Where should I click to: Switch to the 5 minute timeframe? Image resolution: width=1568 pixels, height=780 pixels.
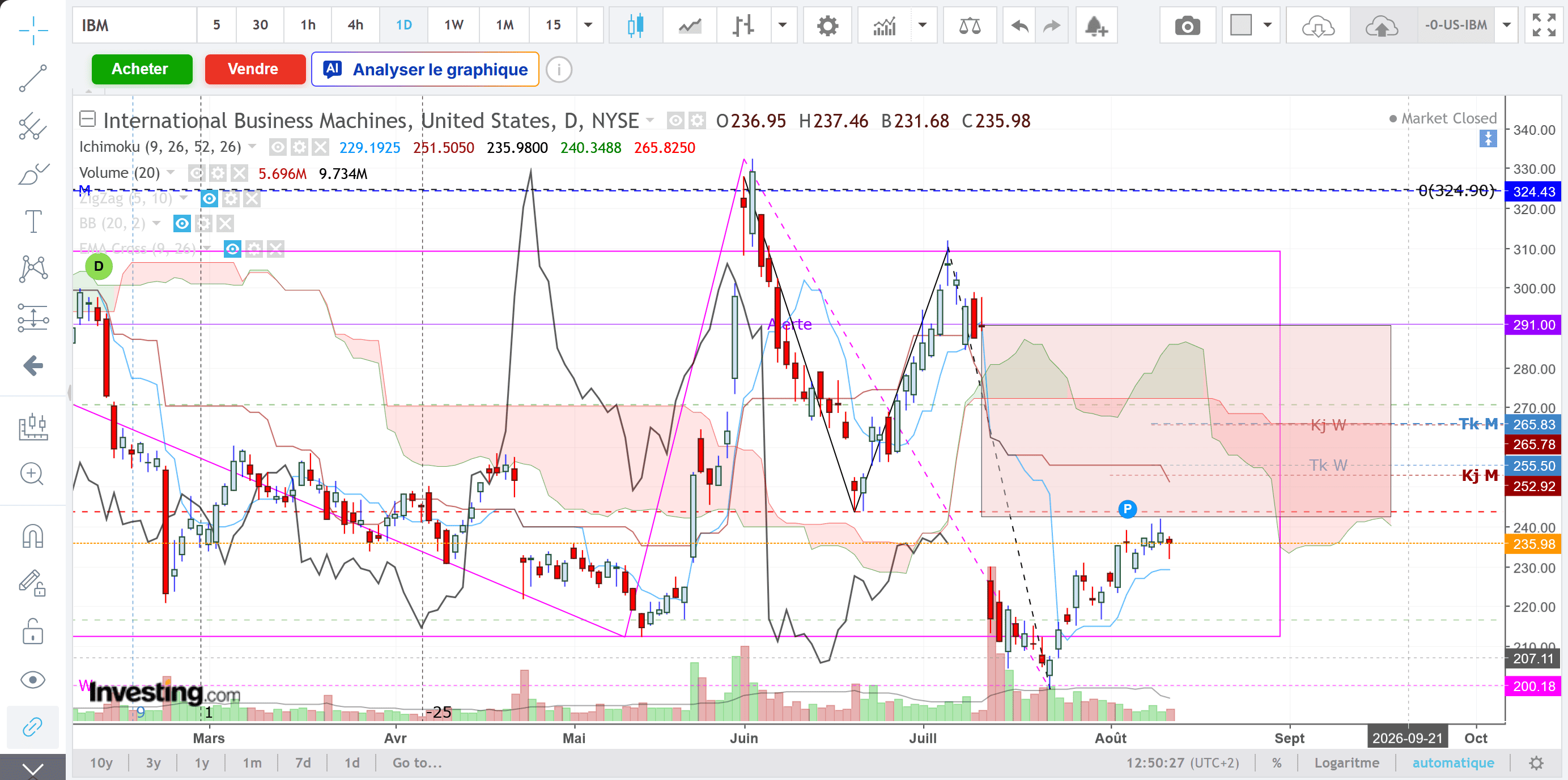(x=216, y=25)
